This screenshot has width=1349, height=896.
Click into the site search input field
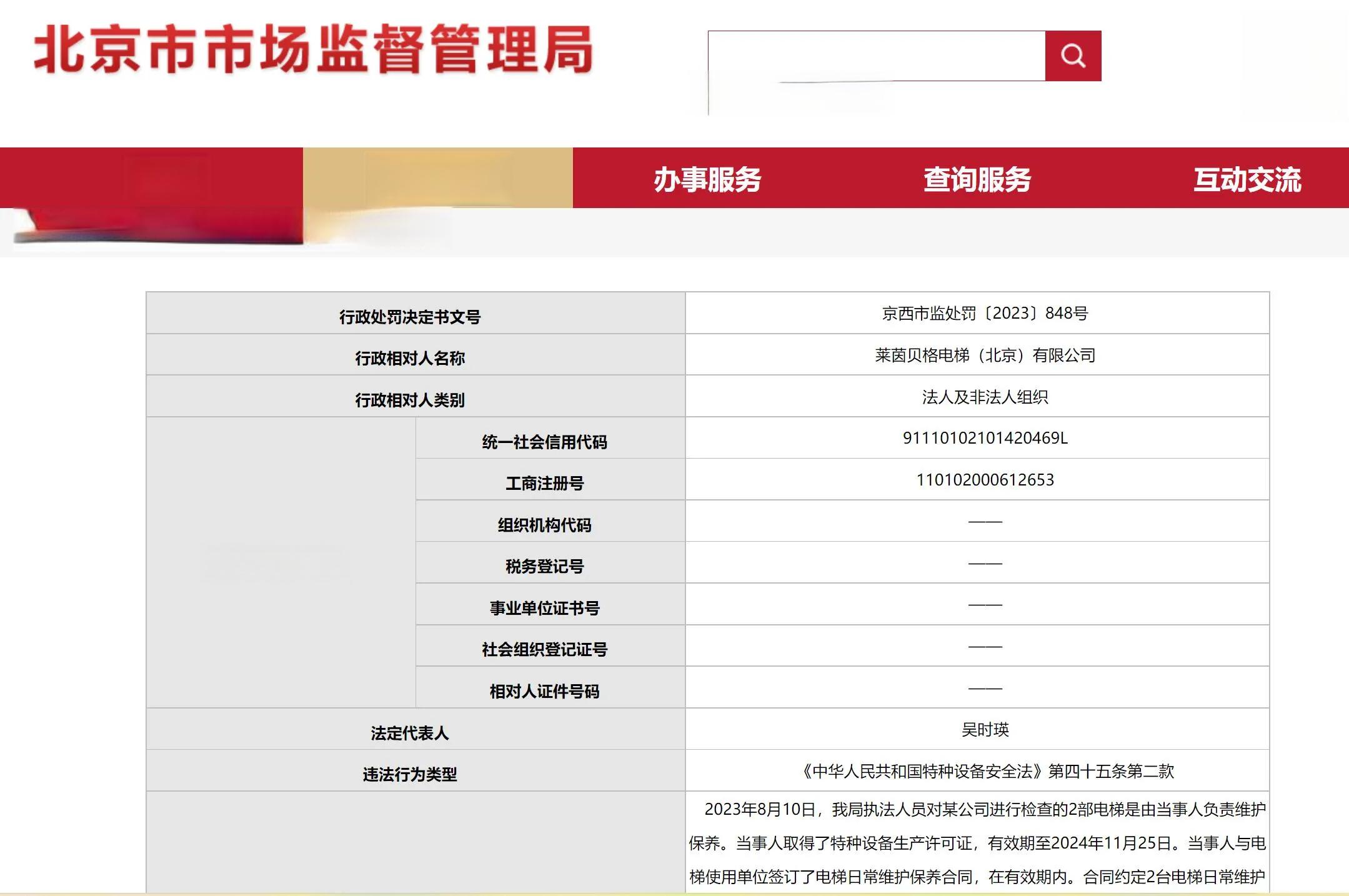click(876, 56)
